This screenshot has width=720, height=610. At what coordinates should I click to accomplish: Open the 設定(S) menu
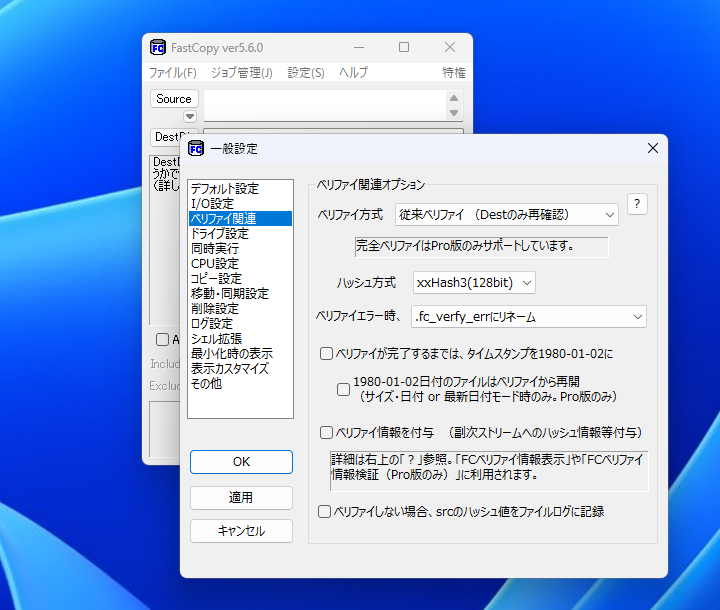pos(306,73)
